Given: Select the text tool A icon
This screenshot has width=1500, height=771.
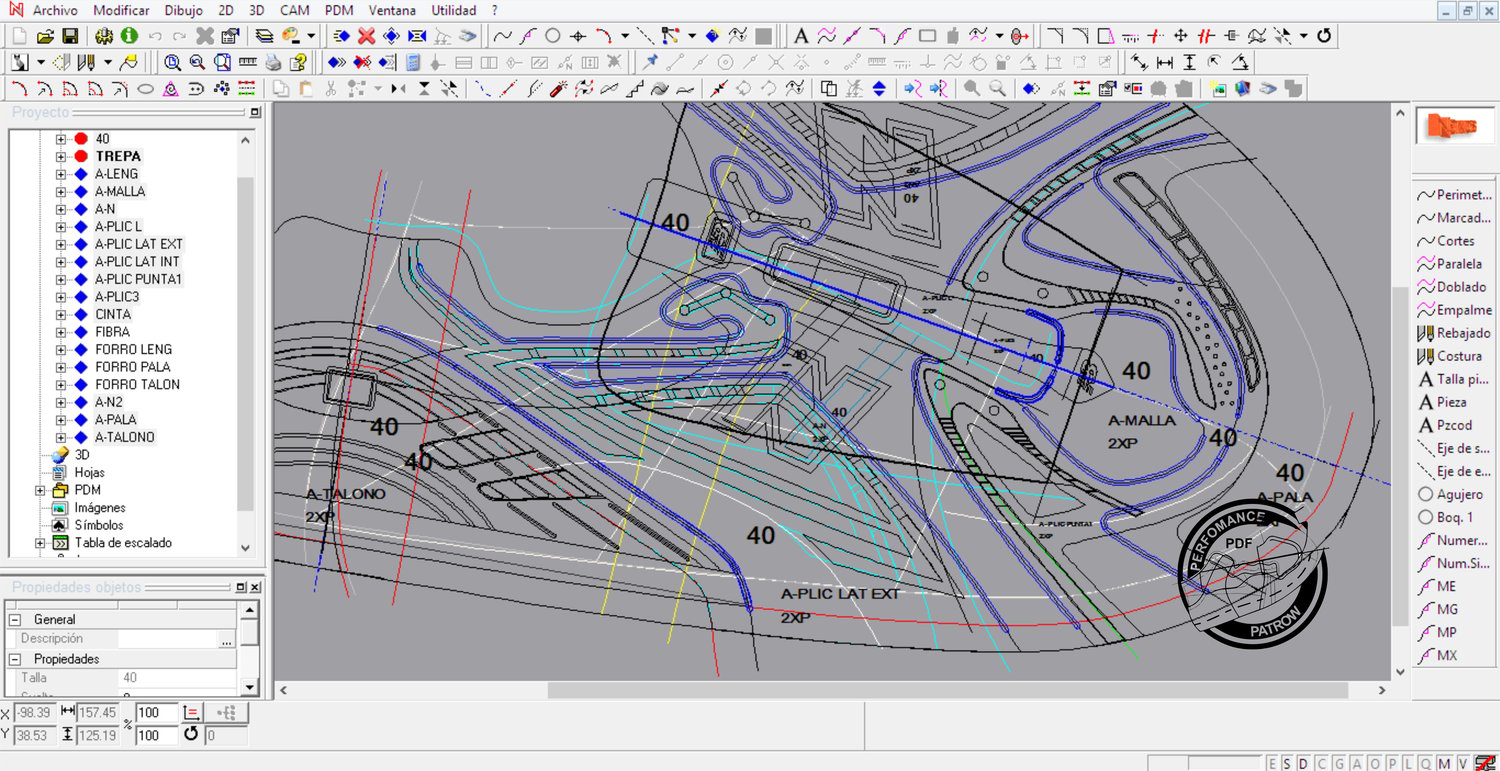Looking at the screenshot, I should pyautogui.click(x=801, y=36).
